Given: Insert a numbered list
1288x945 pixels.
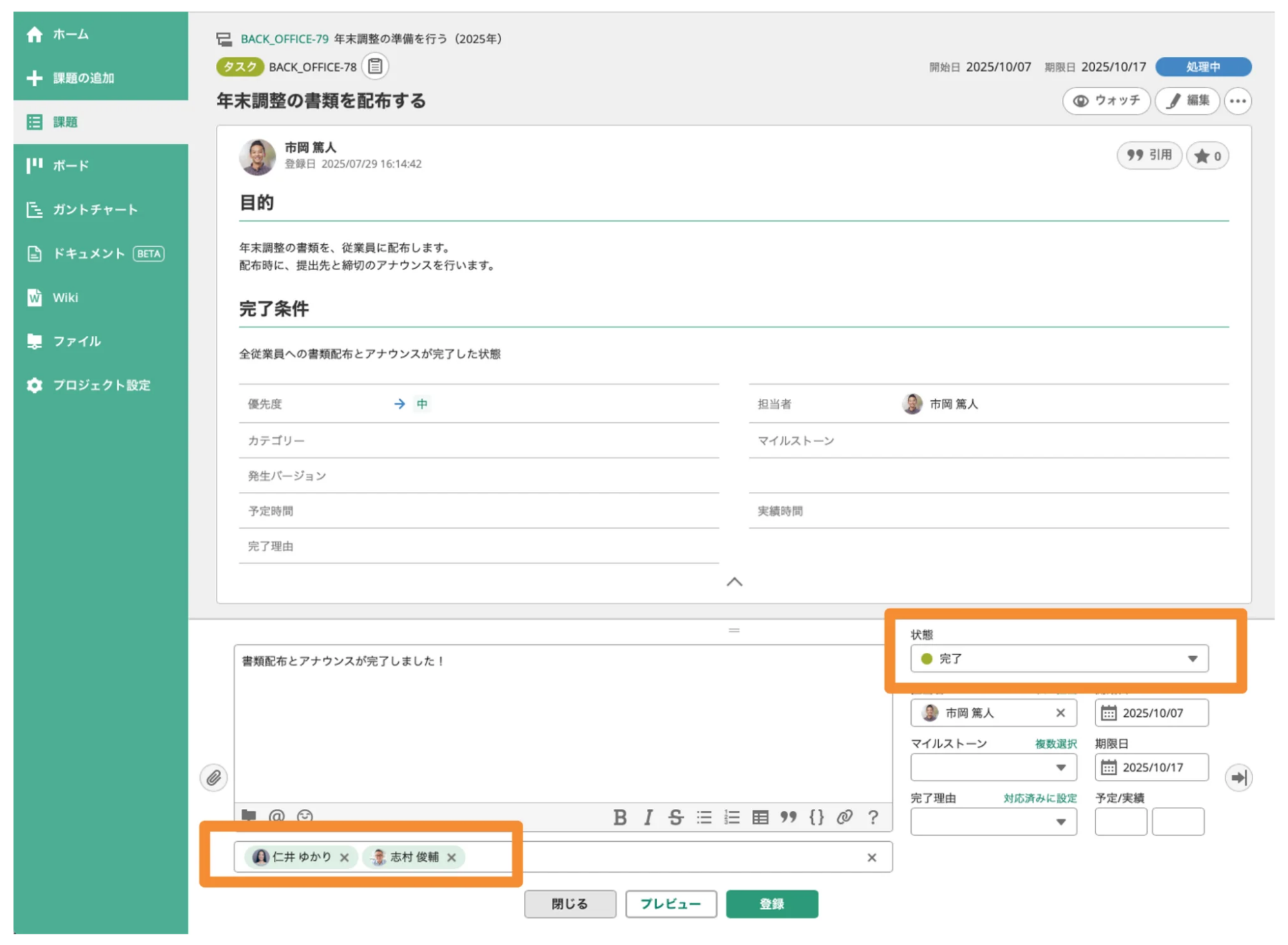Looking at the screenshot, I should point(732,817).
